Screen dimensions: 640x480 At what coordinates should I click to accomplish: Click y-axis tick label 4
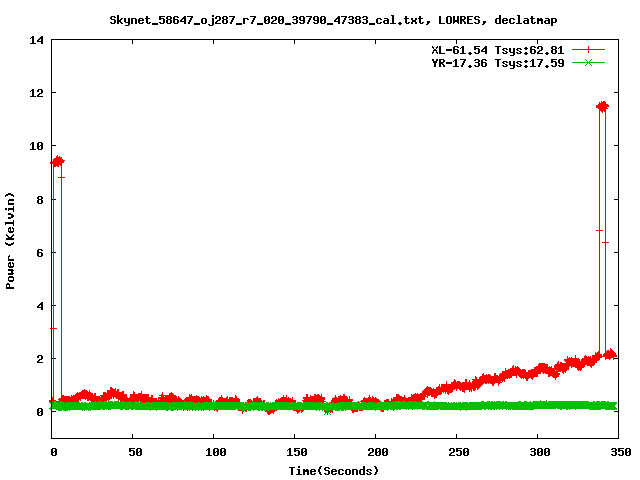[40, 306]
